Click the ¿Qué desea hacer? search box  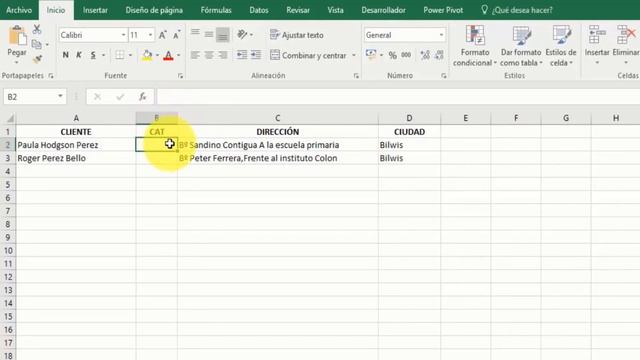click(517, 10)
